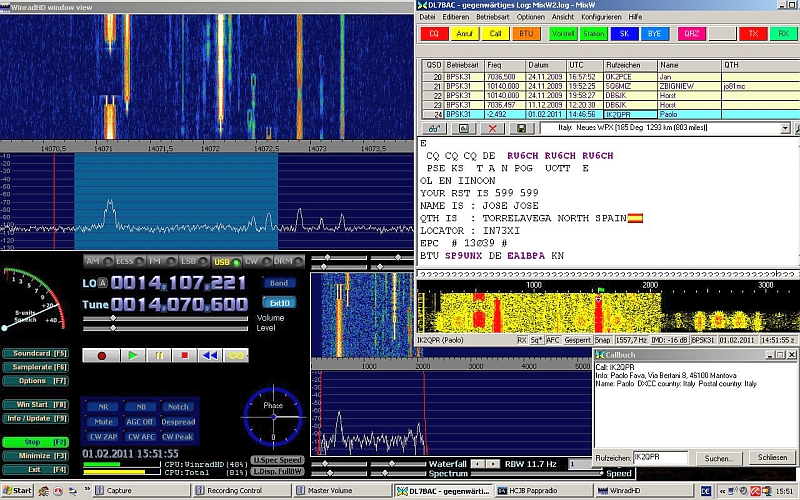Open the Editieren menu
Viewport: 800px width, 500px height.
pyautogui.click(x=455, y=17)
